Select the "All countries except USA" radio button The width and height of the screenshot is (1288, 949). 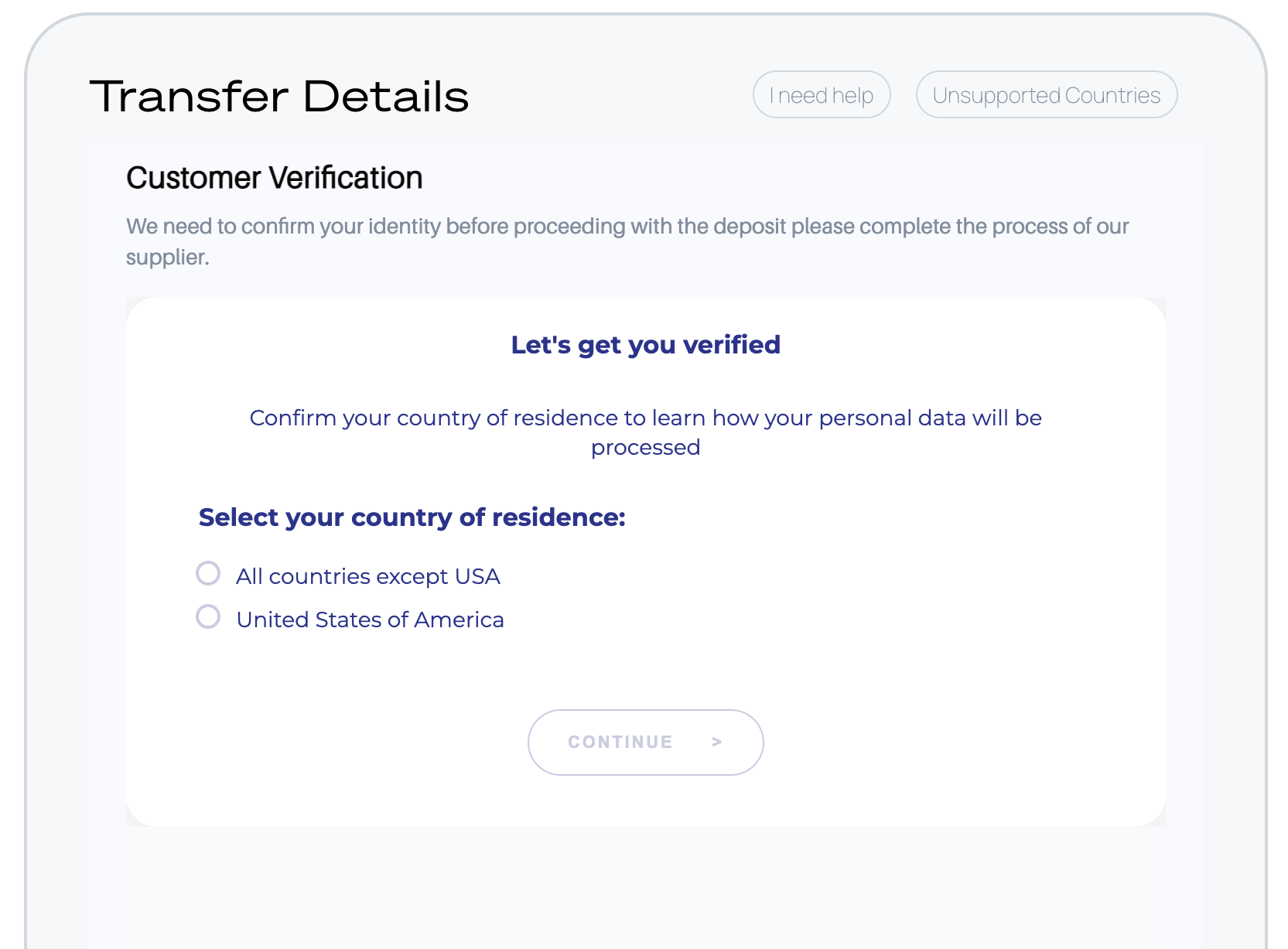click(208, 573)
